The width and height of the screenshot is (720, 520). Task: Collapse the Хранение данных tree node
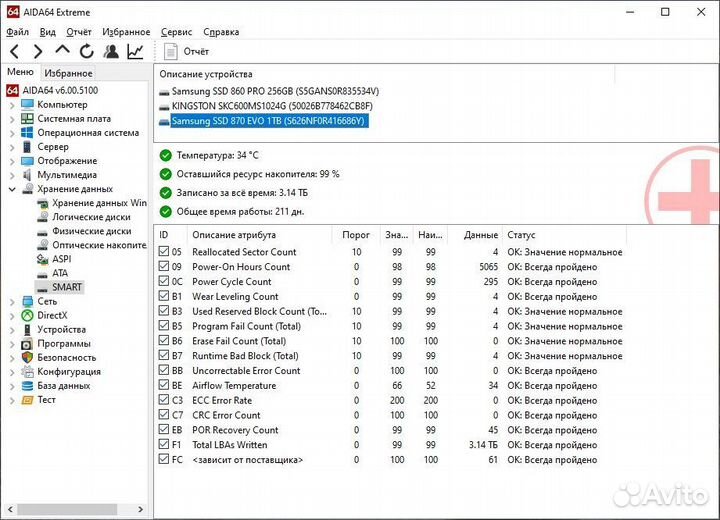[12, 189]
